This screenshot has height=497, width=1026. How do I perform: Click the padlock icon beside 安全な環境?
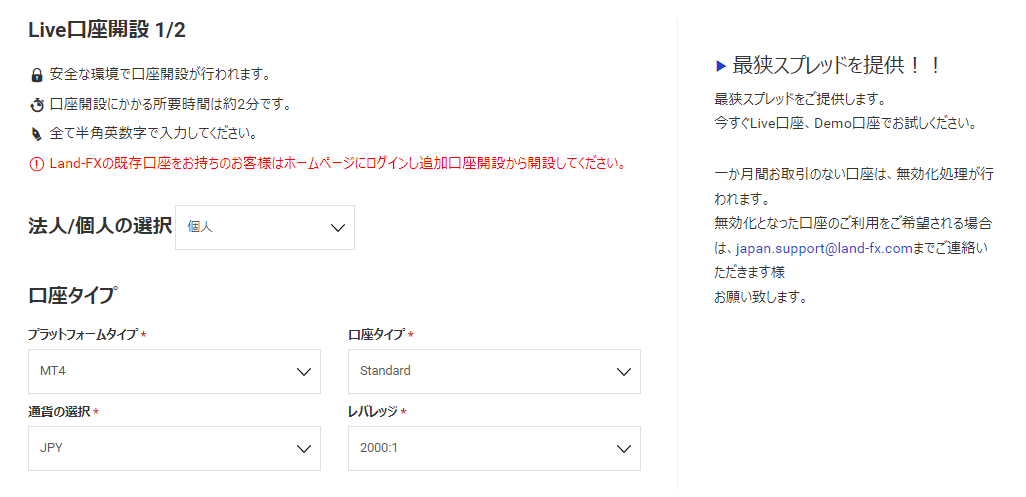37,75
